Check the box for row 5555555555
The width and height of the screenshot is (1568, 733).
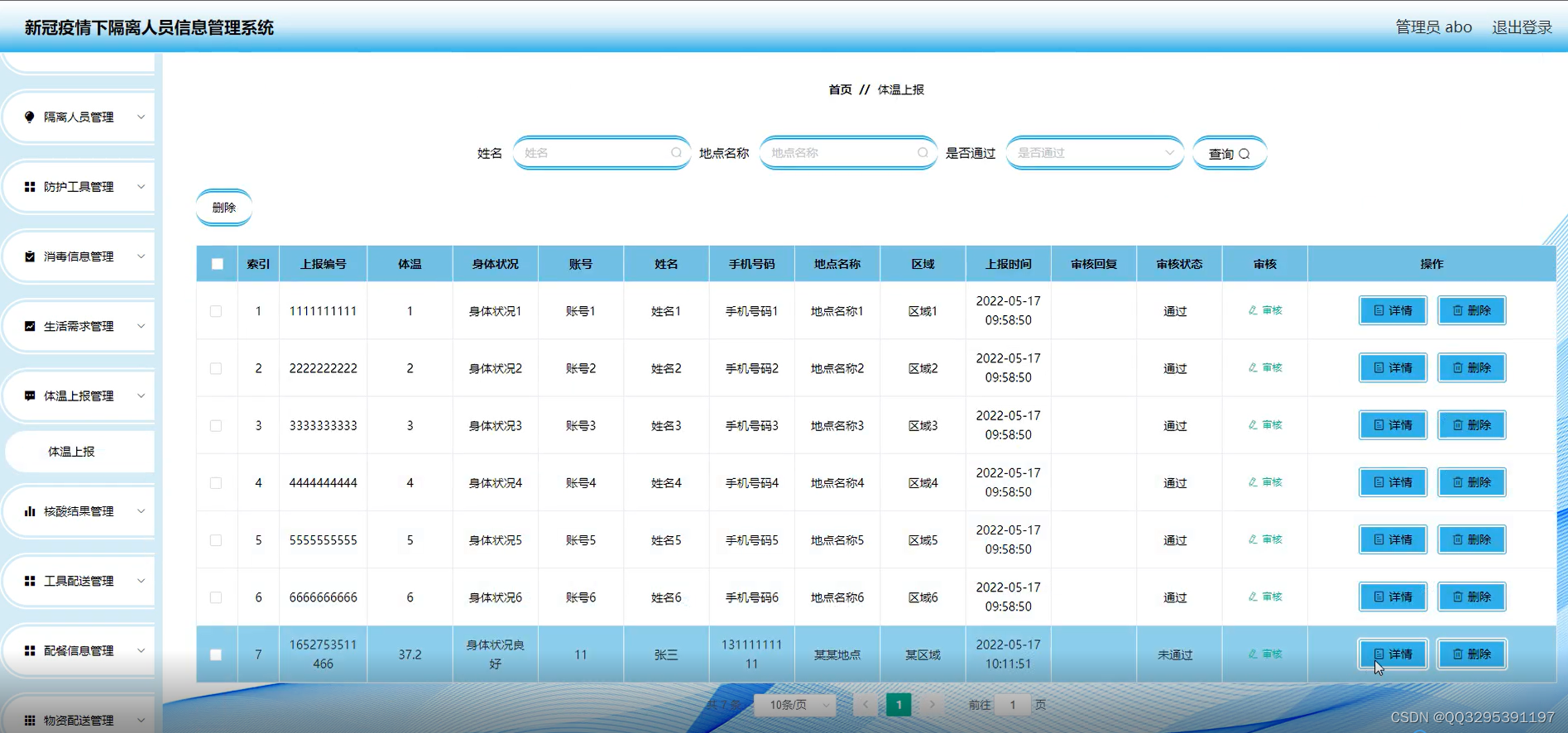tap(216, 540)
